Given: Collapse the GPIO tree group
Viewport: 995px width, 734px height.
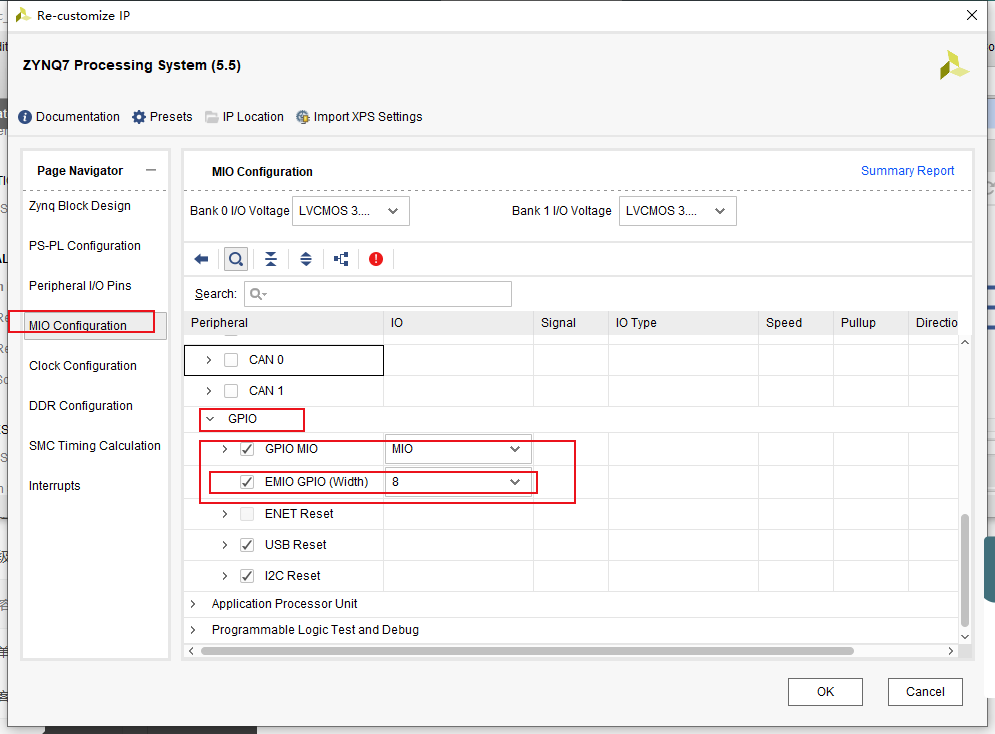Looking at the screenshot, I should 210,419.
